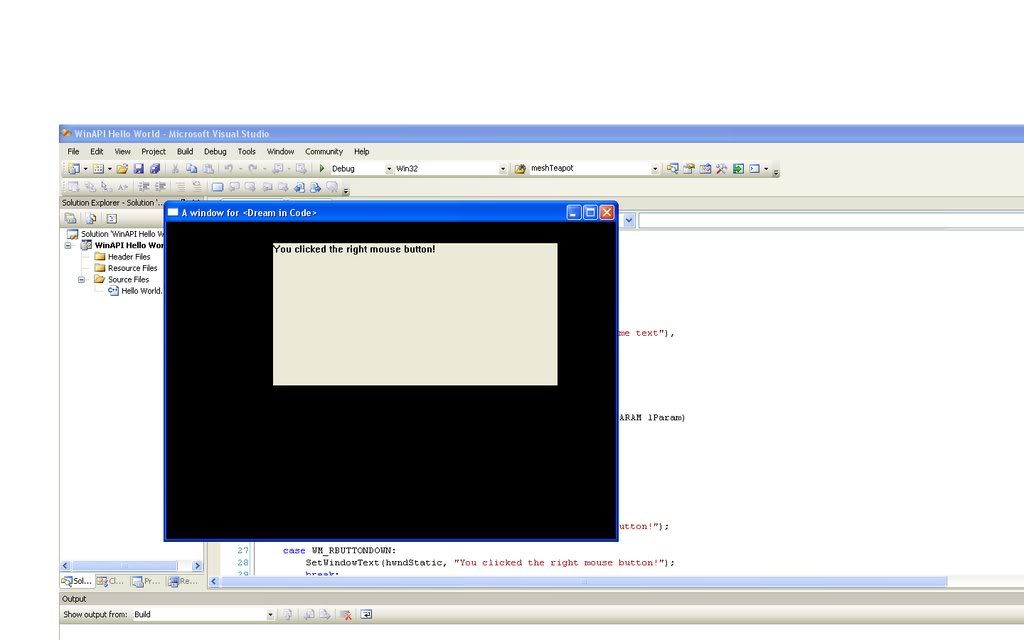Switch to the Pr... Property Manager tab
The height and width of the screenshot is (640, 1024).
pos(146,581)
